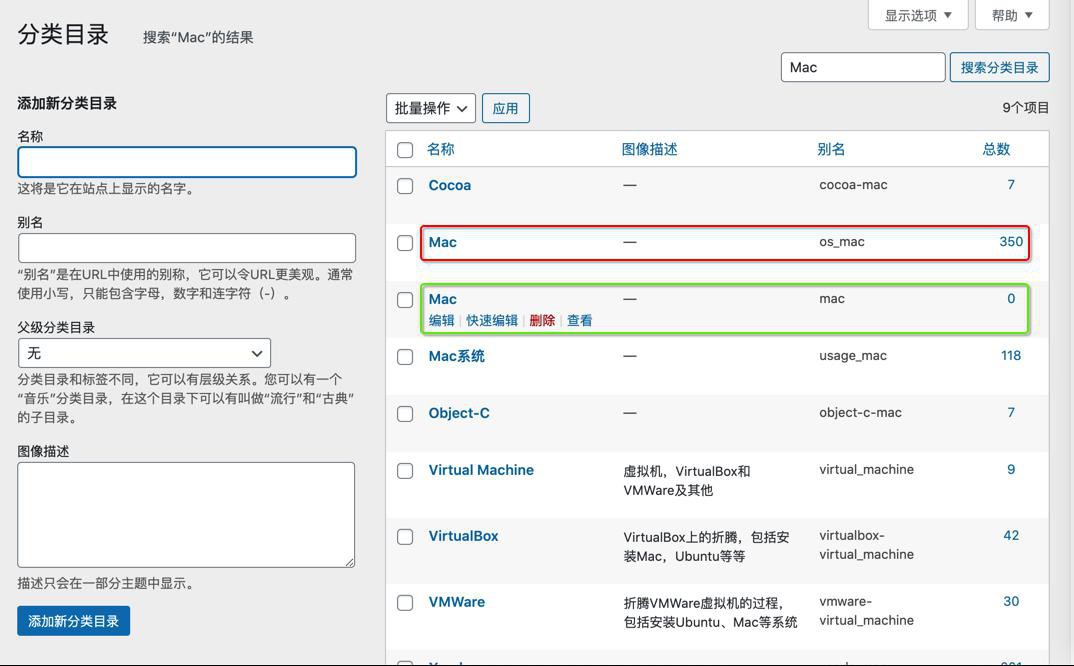Open the Mac category with alias os_mac
The width and height of the screenshot is (1074, 666).
pyautogui.click(x=442, y=242)
